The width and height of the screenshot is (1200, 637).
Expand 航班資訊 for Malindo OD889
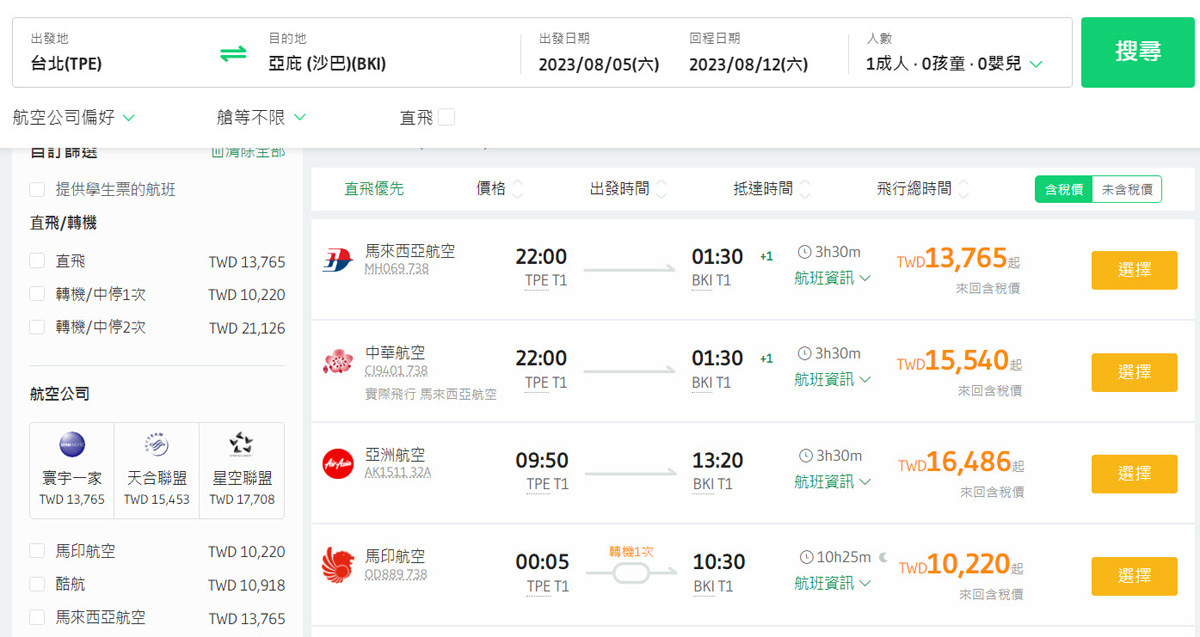(833, 582)
